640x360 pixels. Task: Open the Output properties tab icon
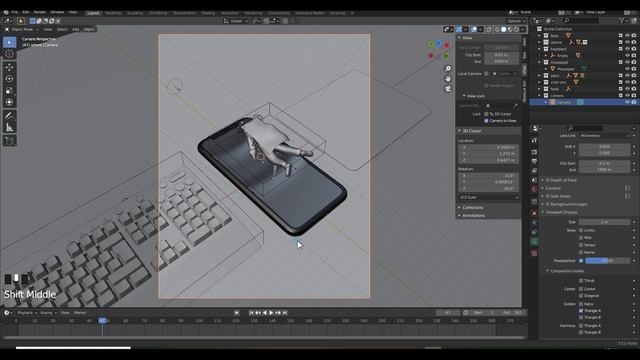tap(534, 161)
